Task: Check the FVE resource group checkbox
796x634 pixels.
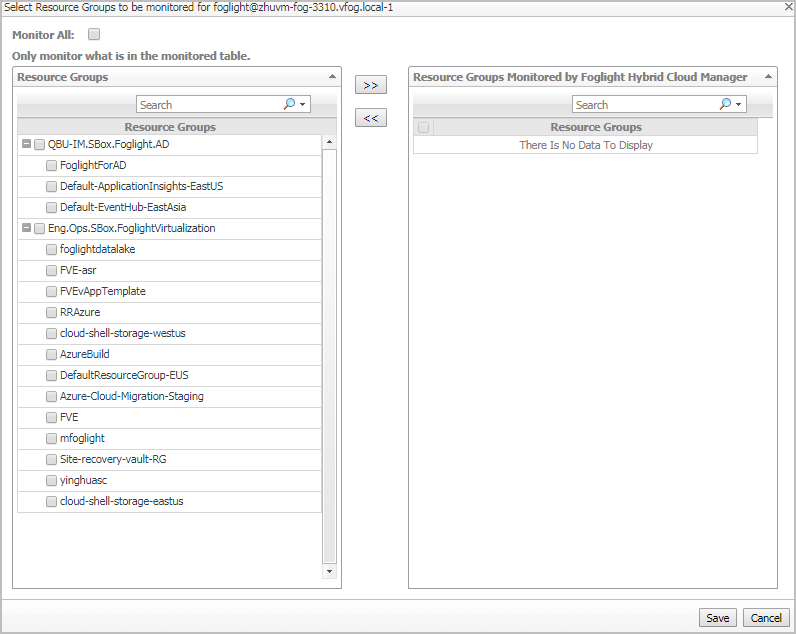Action: [51, 417]
